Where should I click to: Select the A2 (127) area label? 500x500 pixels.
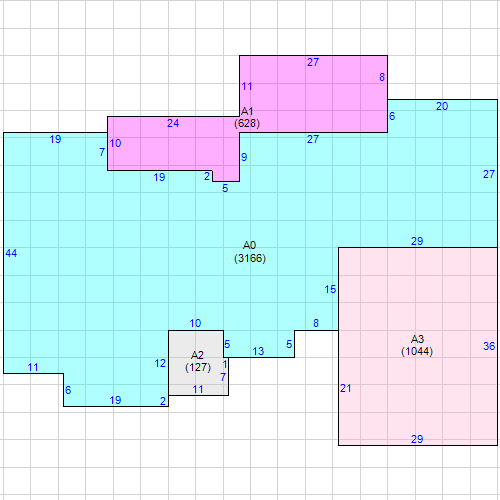(198, 361)
